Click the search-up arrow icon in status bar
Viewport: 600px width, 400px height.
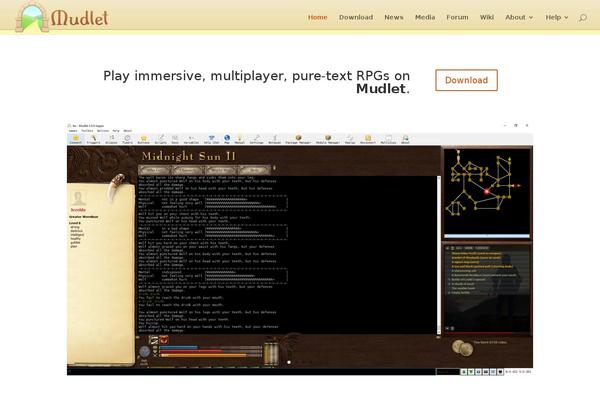pyautogui.click(x=464, y=372)
